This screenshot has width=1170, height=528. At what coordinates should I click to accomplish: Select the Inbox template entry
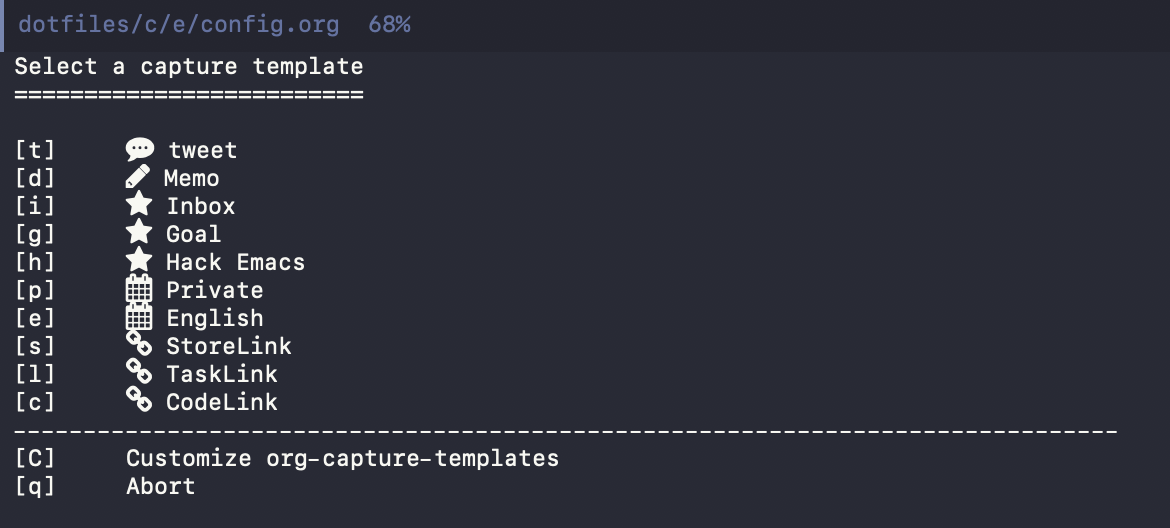[x=201, y=207]
